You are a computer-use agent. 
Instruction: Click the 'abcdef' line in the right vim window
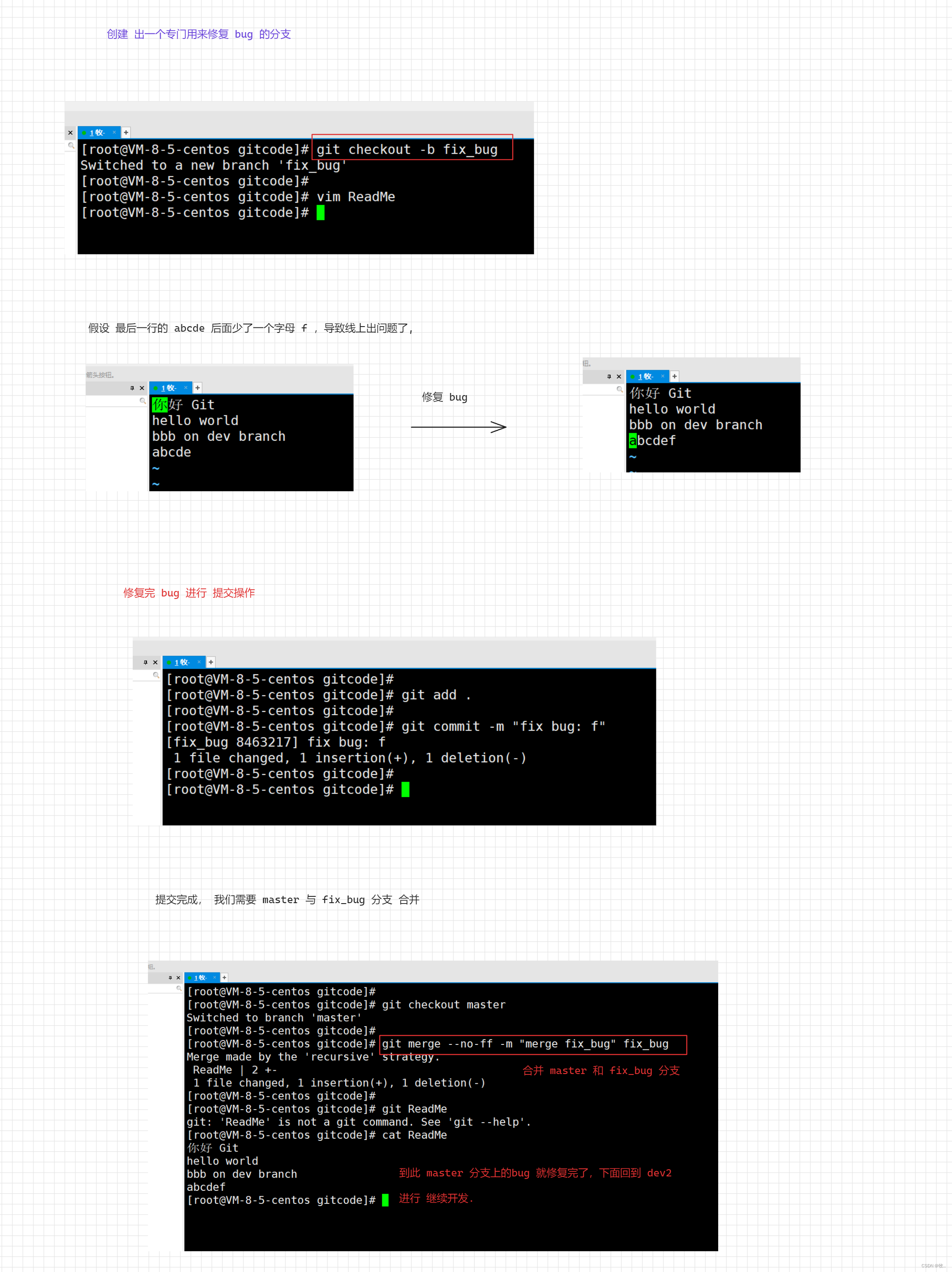point(653,440)
